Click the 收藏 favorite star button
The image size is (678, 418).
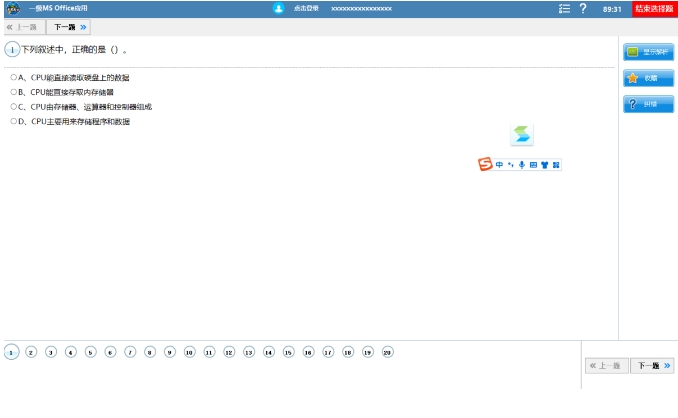click(x=648, y=78)
